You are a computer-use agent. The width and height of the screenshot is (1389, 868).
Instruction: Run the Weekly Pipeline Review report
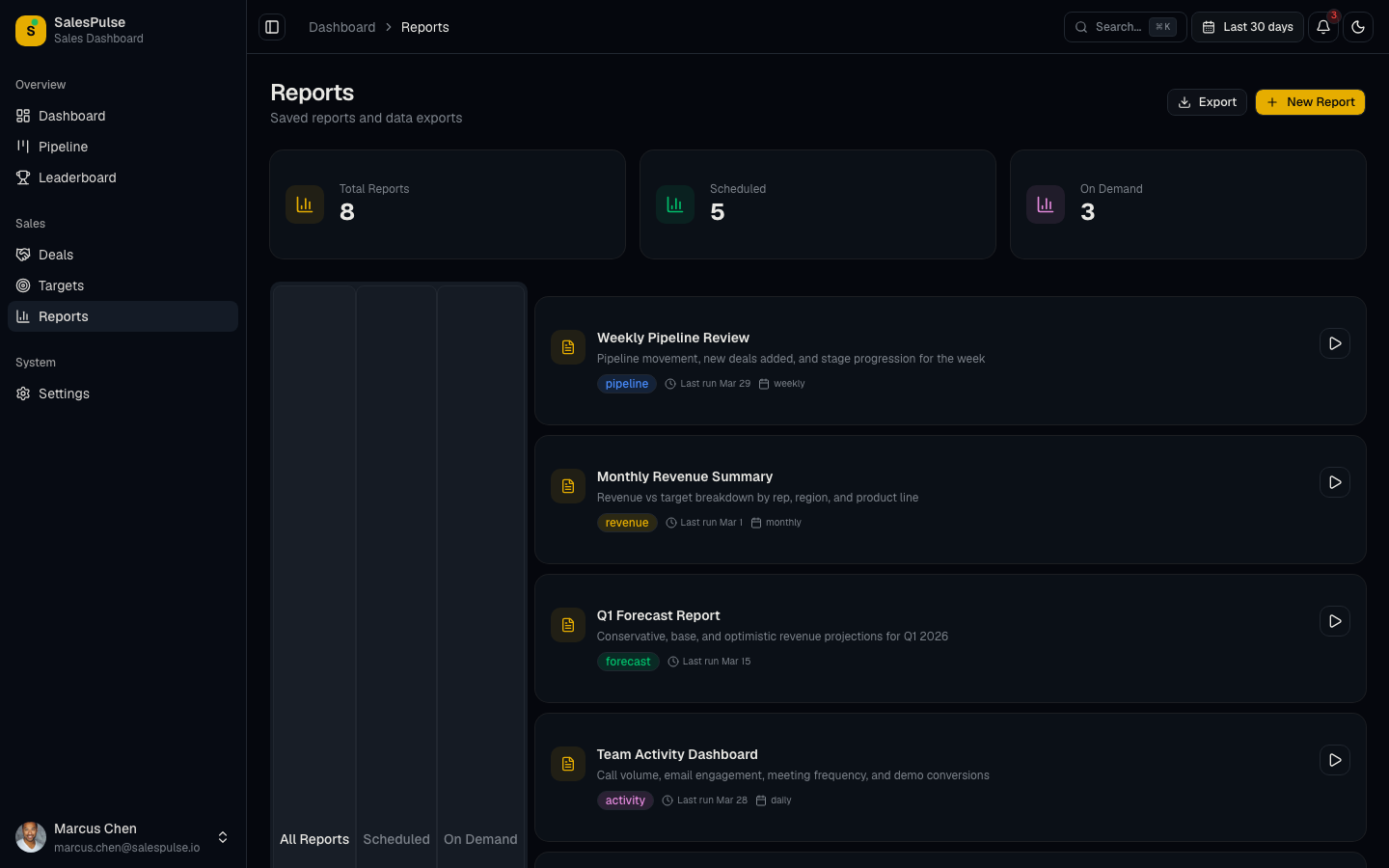[x=1335, y=343]
